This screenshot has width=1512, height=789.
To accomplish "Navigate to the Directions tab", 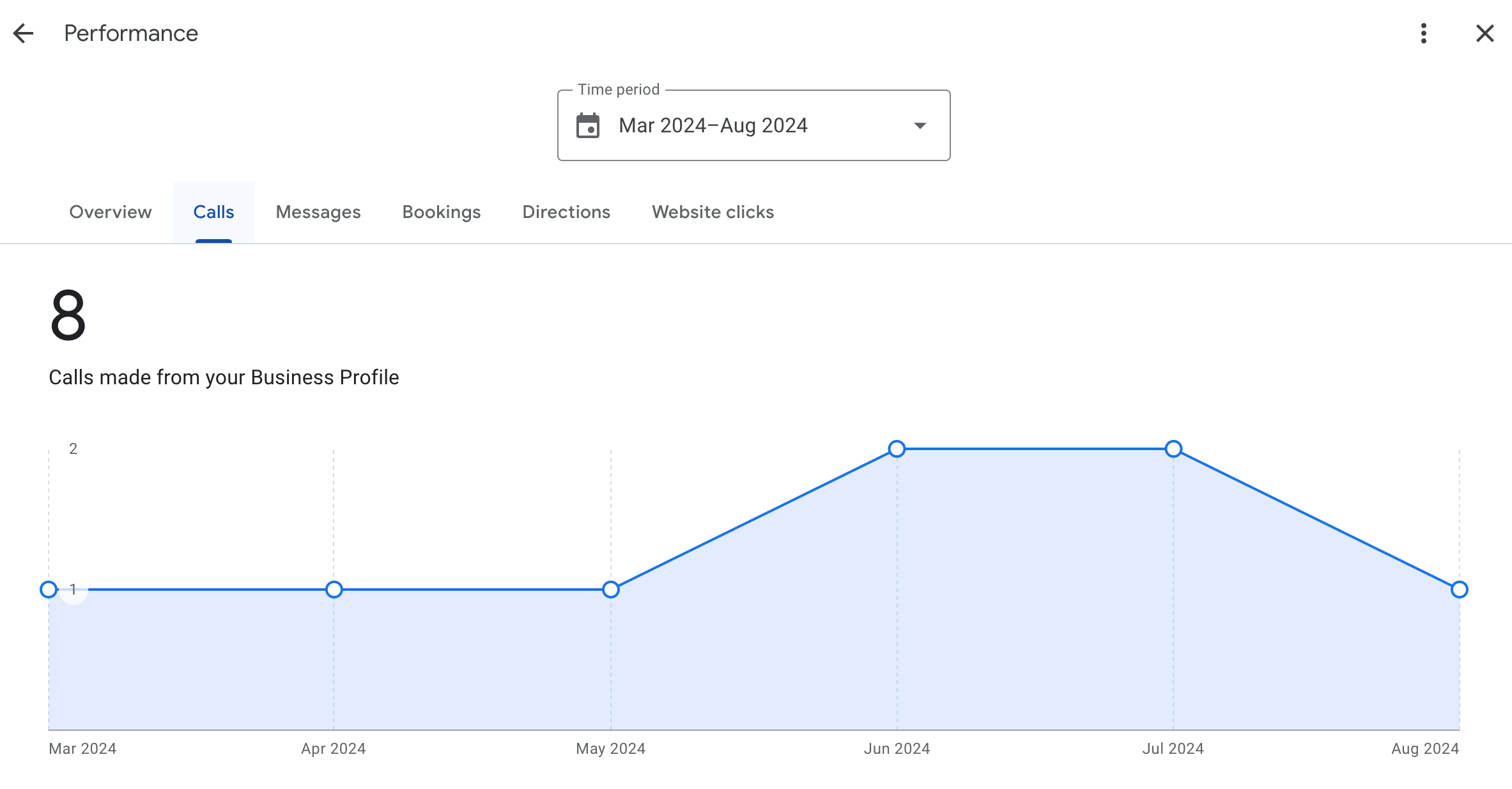I will [x=566, y=212].
